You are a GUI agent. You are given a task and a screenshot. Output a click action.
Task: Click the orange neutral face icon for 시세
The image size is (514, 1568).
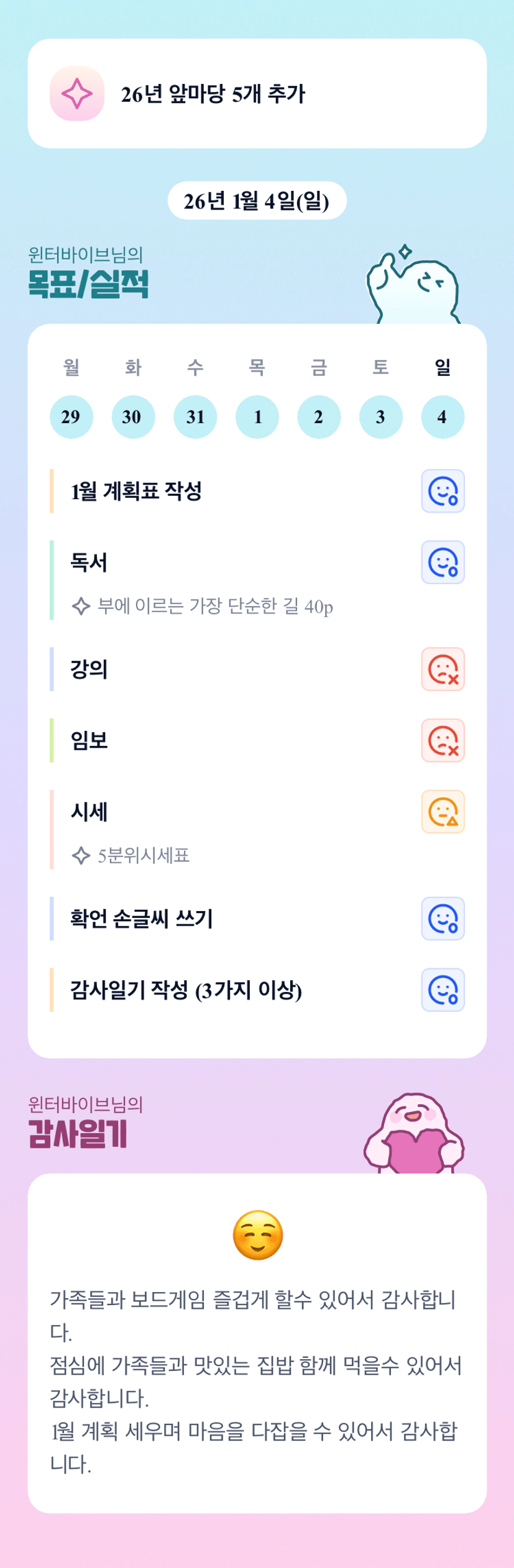point(443,812)
